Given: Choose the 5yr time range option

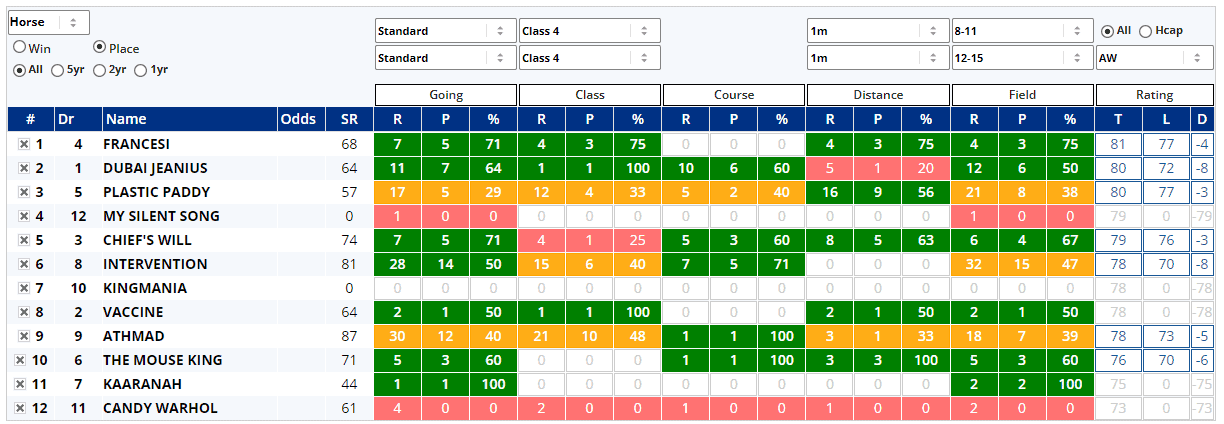Looking at the screenshot, I should 58,70.
